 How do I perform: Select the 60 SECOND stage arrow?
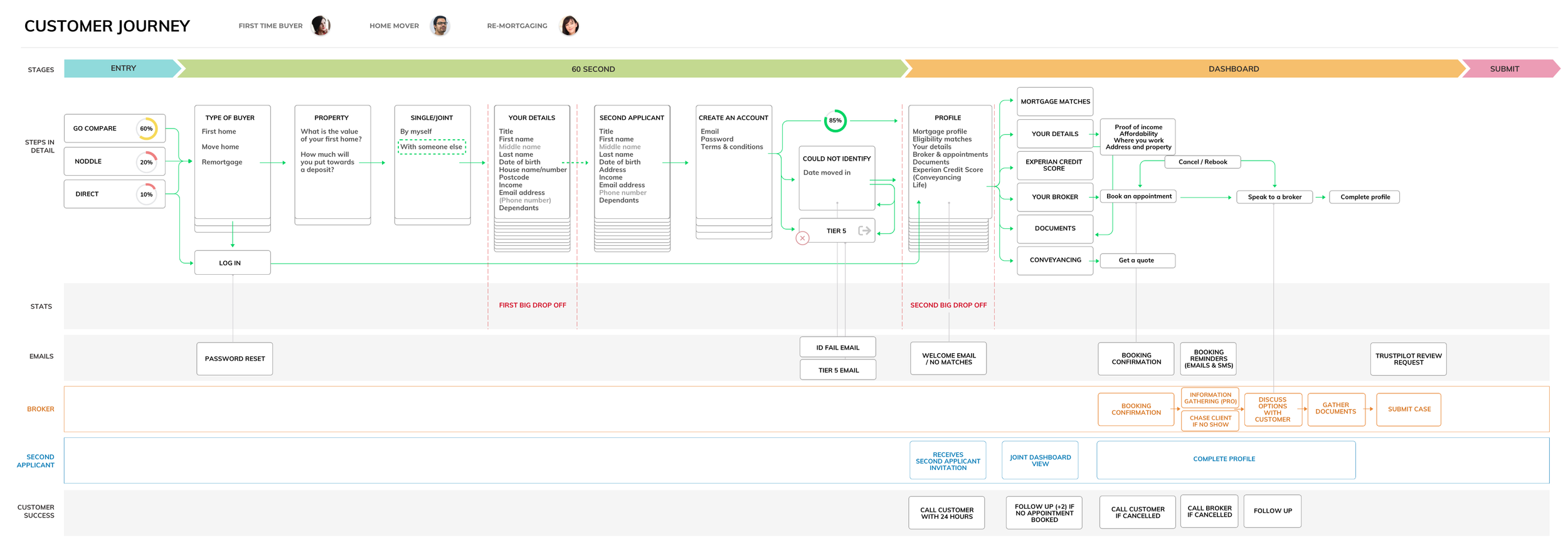coord(542,69)
